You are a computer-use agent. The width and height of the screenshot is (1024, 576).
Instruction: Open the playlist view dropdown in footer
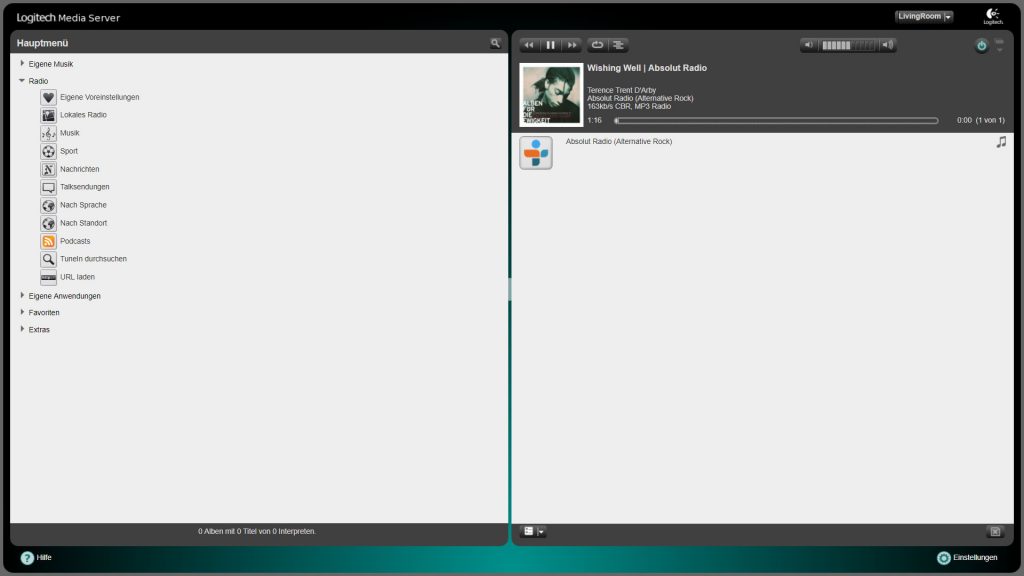tap(533, 532)
